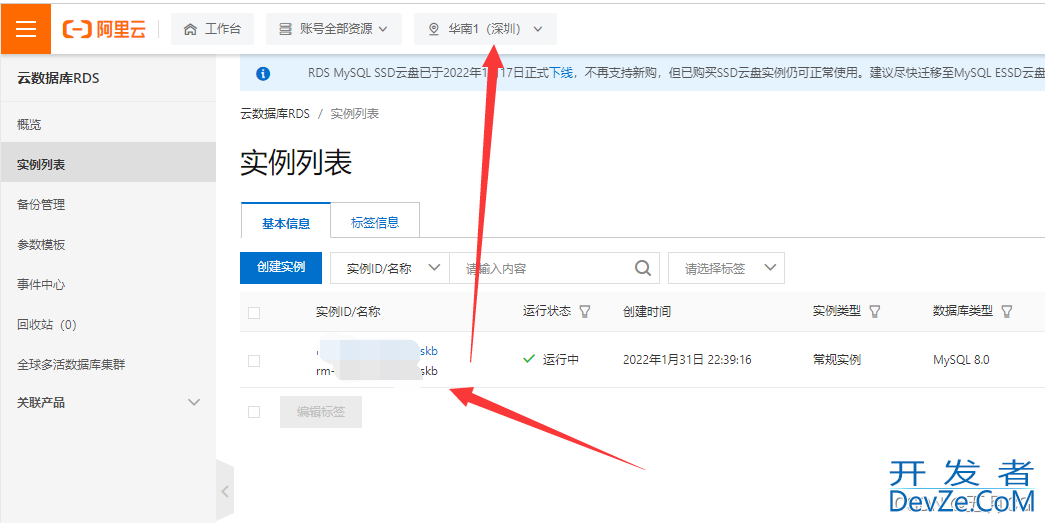
Task: Filter by 实例类型 using the funnel icon
Action: tap(875, 311)
